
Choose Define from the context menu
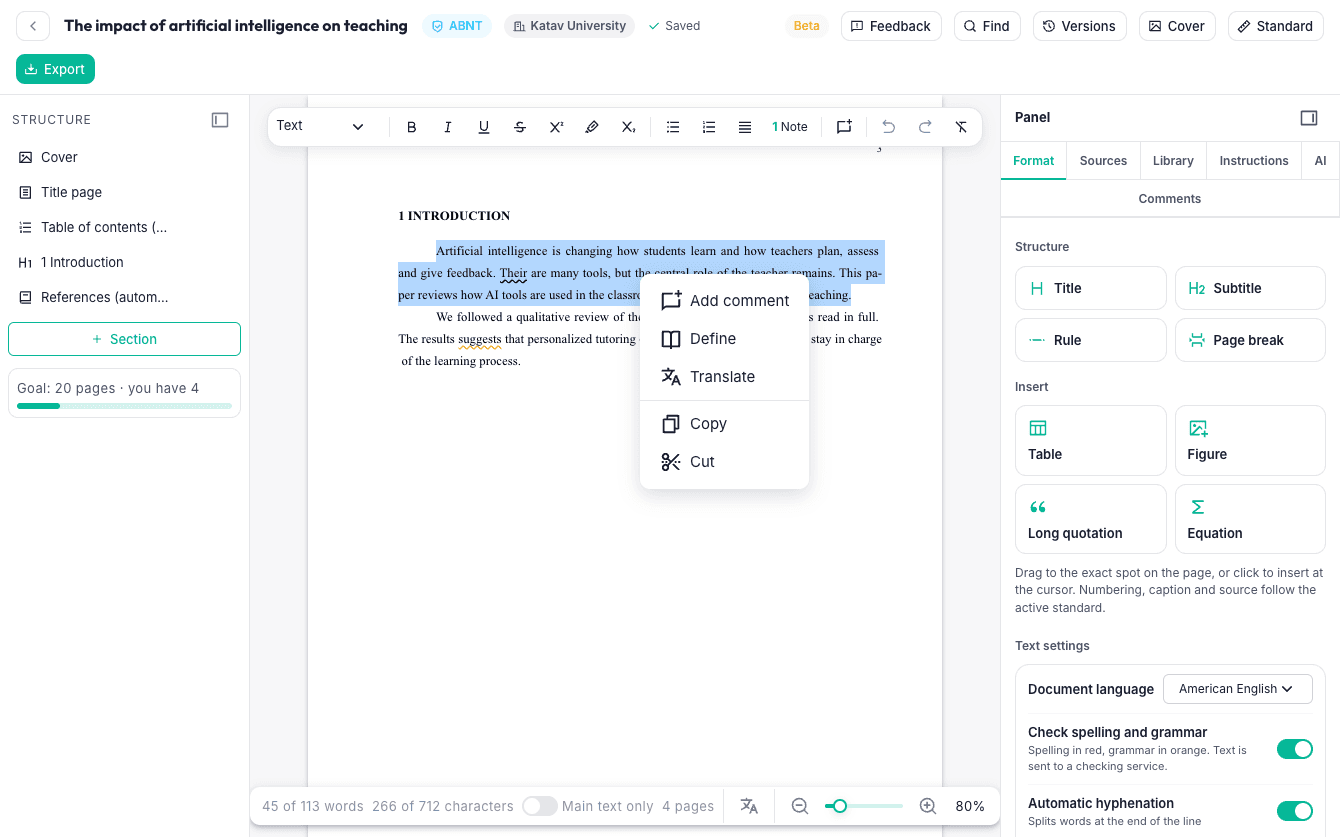click(724, 339)
